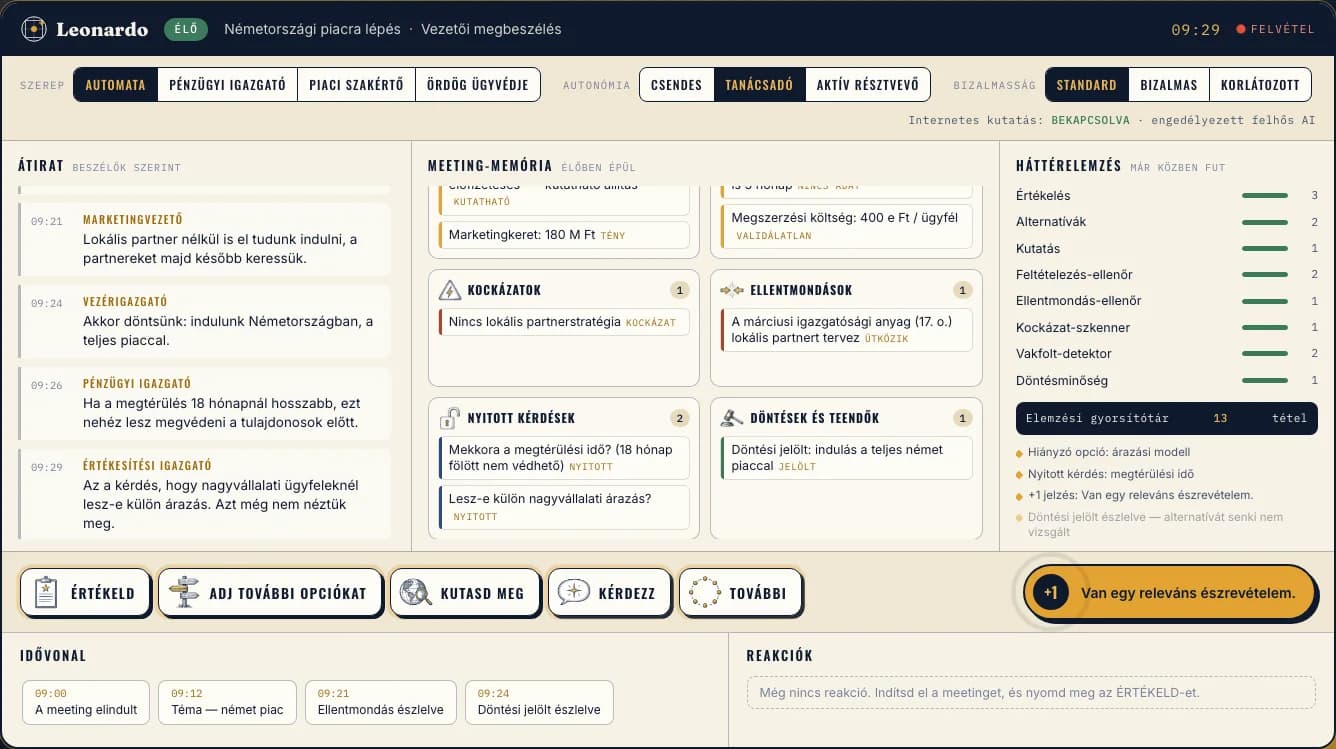The width and height of the screenshot is (1336, 749).
Task: Click the globe magnifier icon on KUTASD MEG
Action: (415, 593)
